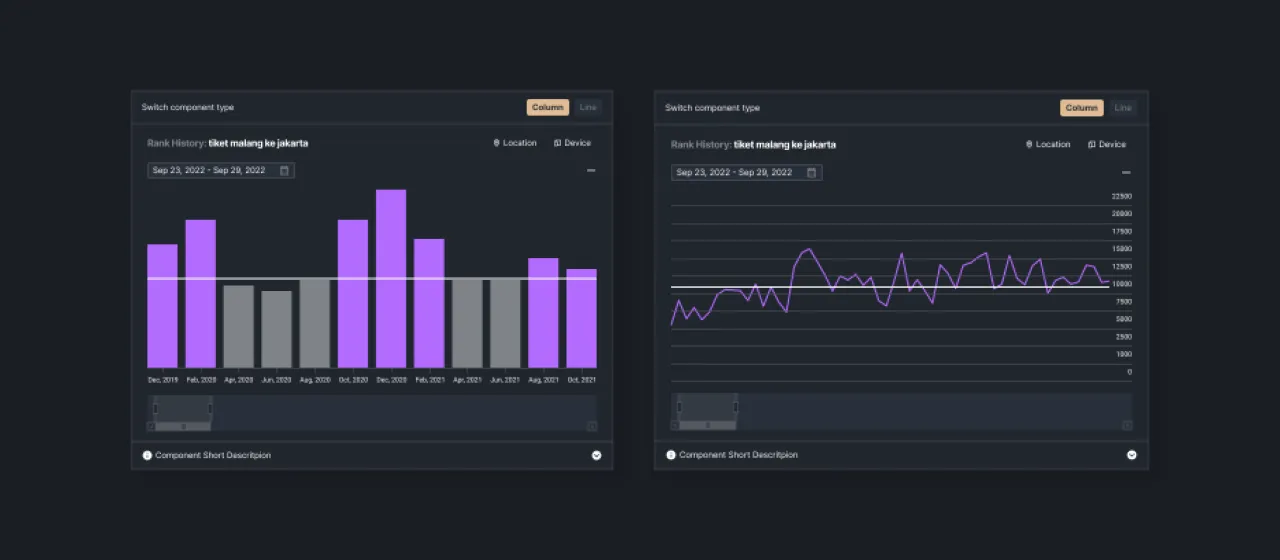Click the 10000 y-axis label
Viewport: 1280px width, 560px height.
click(1122, 284)
